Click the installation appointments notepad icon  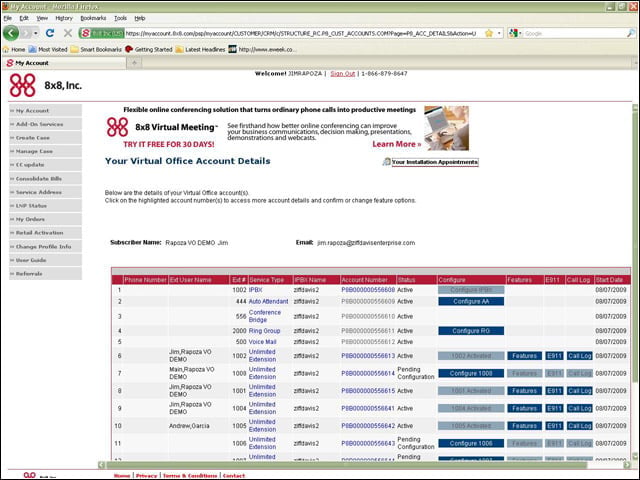[386, 162]
